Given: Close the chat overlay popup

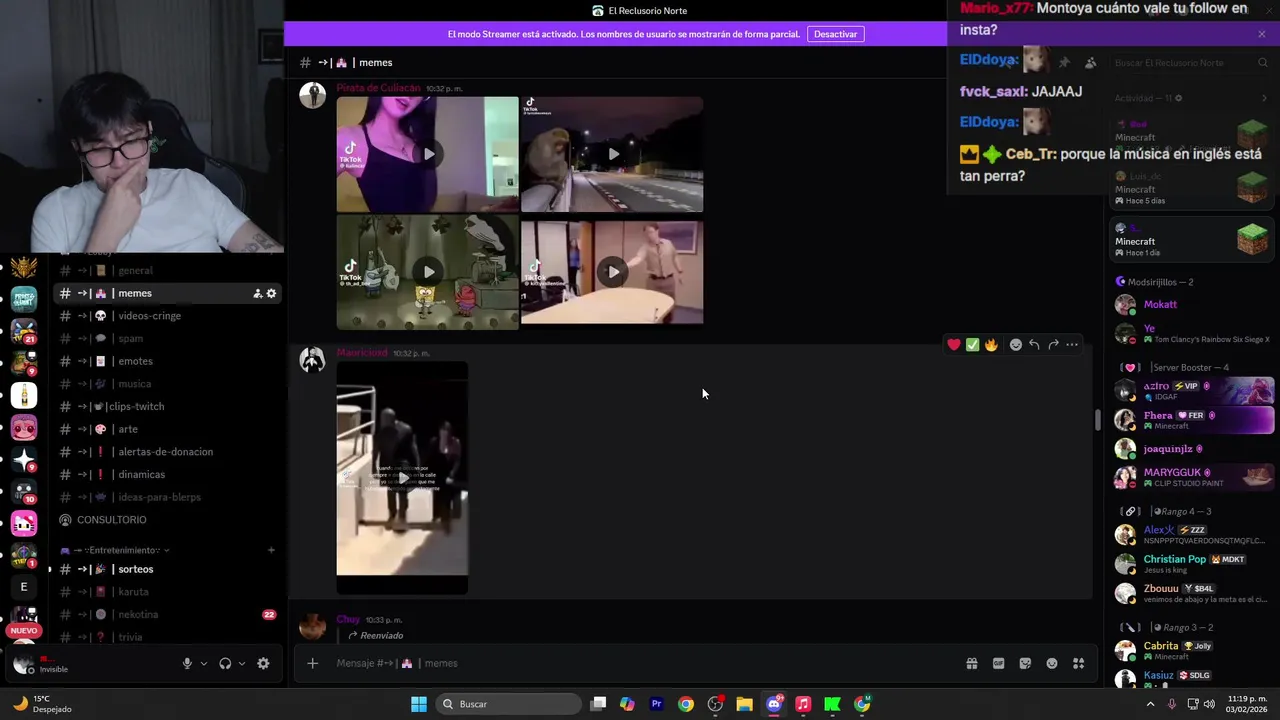Looking at the screenshot, I should [1261, 34].
